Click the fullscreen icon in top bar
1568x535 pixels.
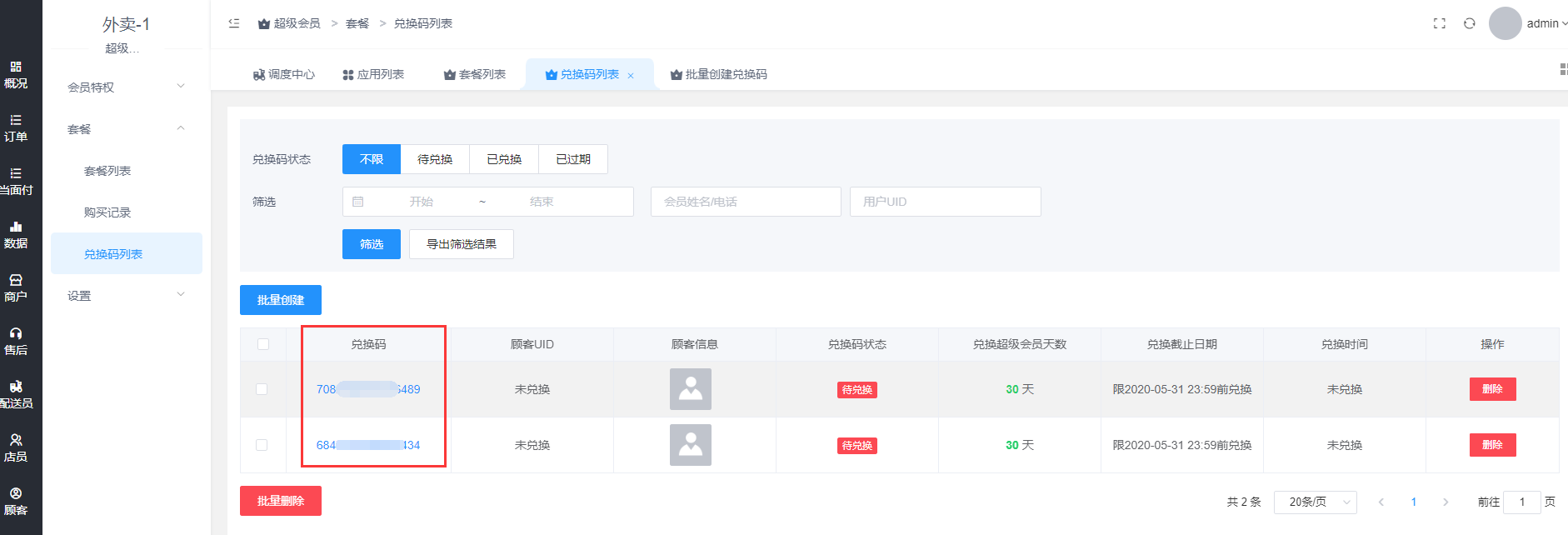[x=1439, y=23]
